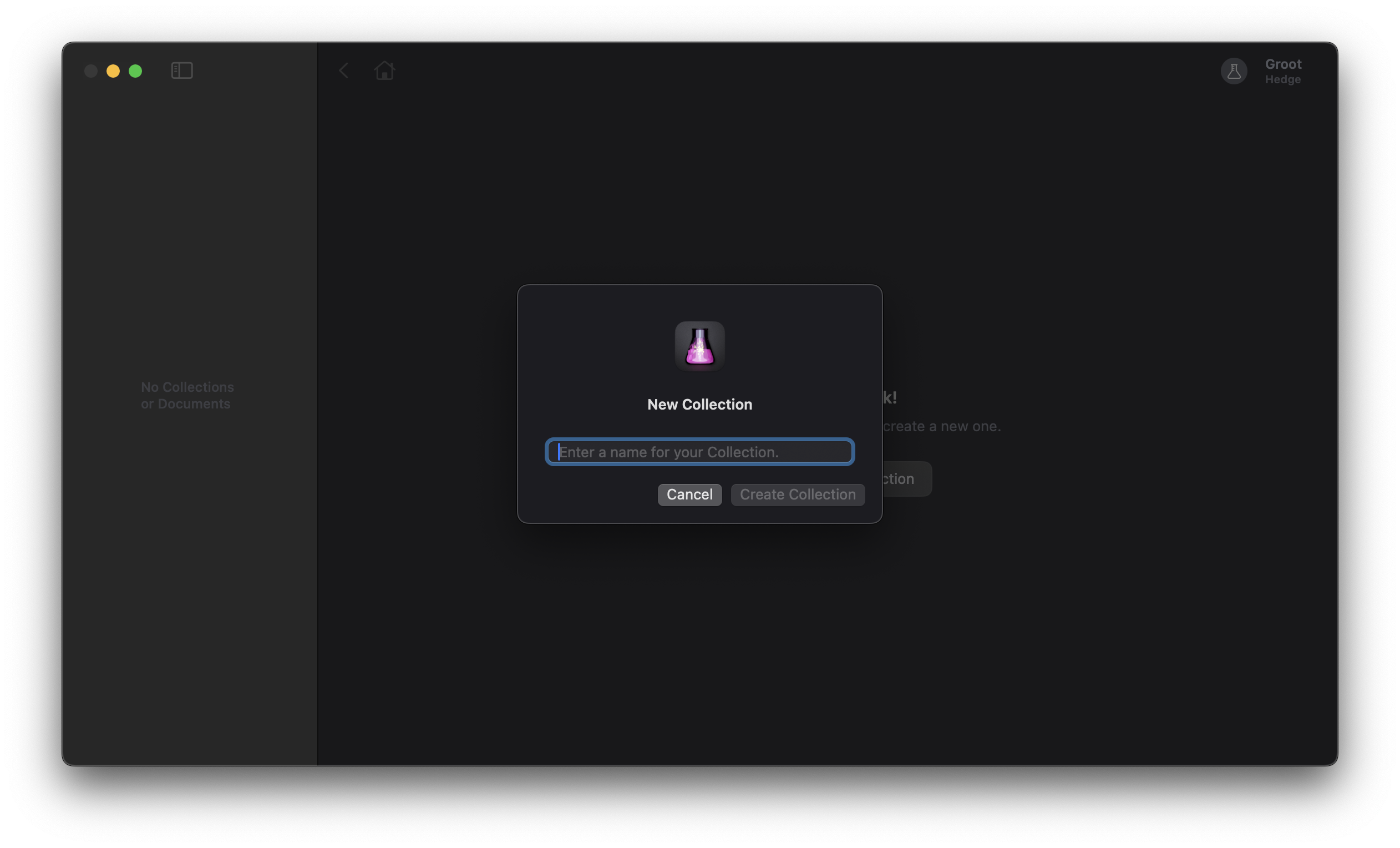Focus the Collection name text field
The width and height of the screenshot is (1400, 848).
pyautogui.click(x=699, y=452)
